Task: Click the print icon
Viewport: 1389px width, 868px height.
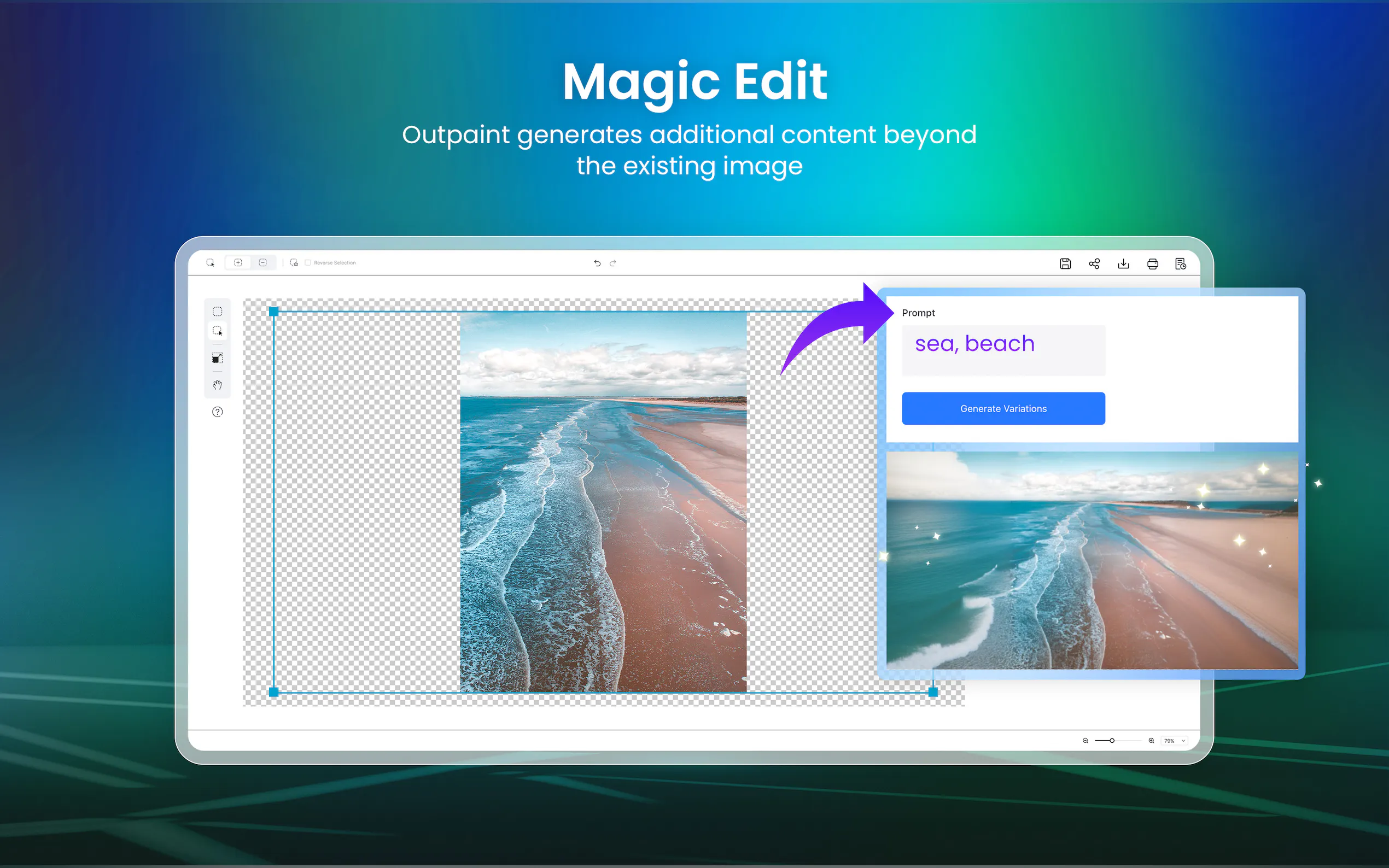Action: click(x=1152, y=263)
